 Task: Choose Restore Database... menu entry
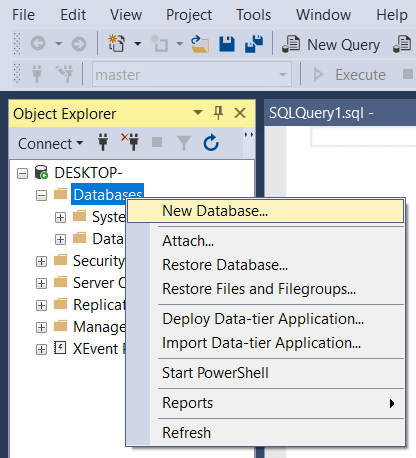(266, 265)
